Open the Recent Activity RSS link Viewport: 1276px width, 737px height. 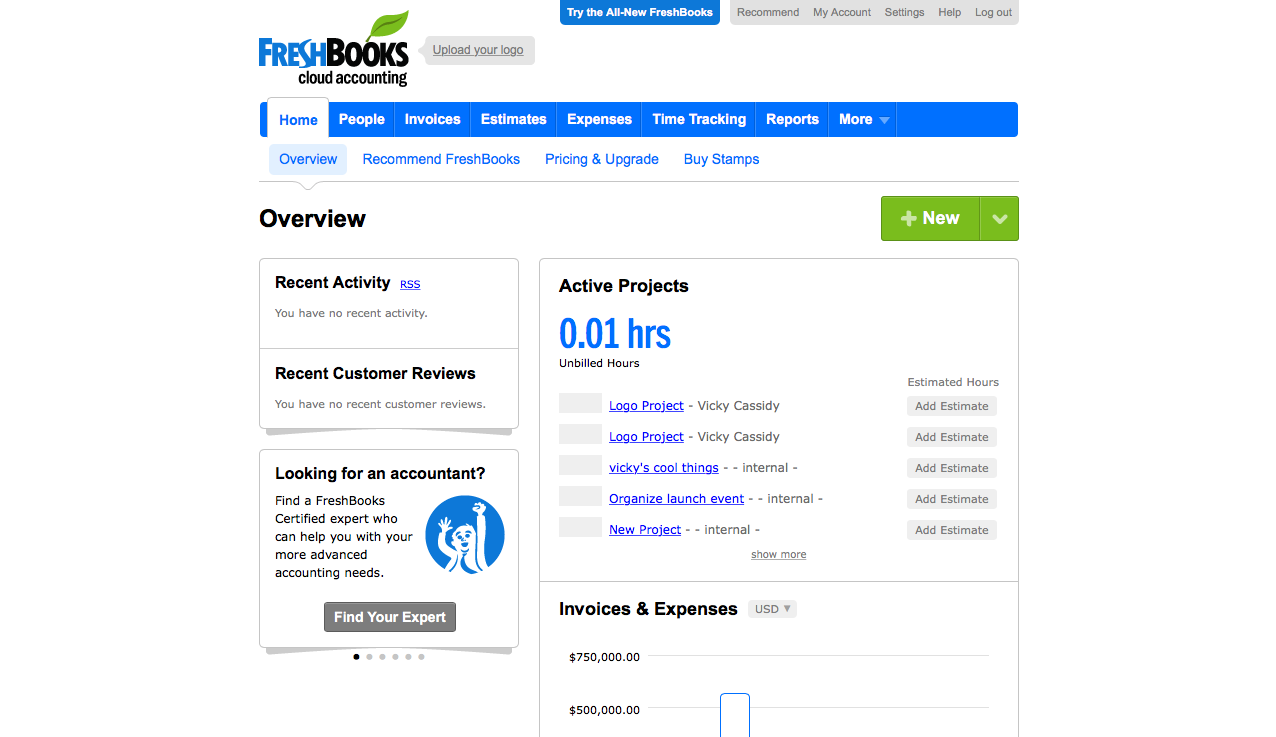[x=410, y=284]
